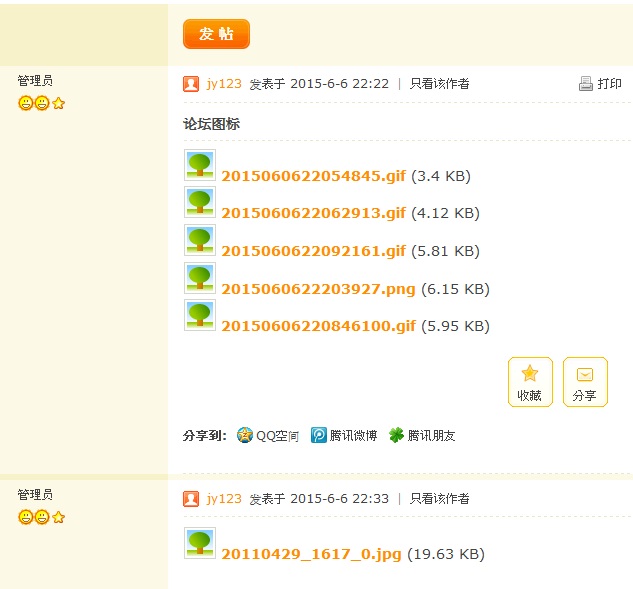
Task: Click the orange 发帖 post button
Action: point(216,34)
